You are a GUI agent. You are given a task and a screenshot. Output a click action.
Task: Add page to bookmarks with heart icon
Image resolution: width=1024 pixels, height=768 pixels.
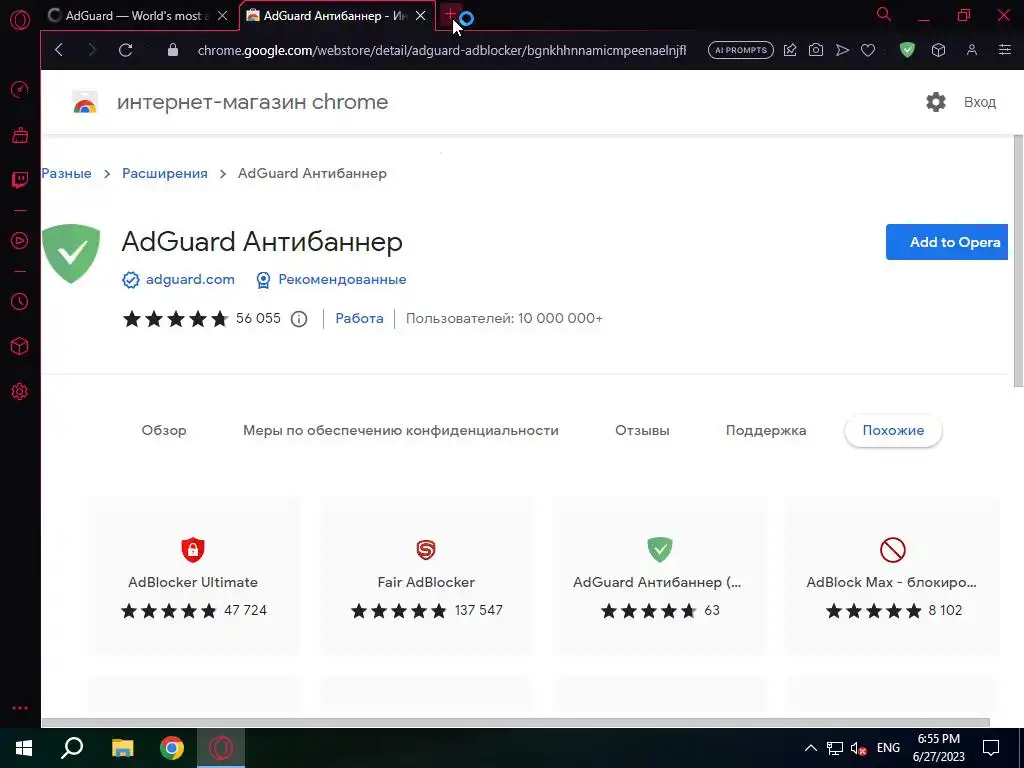pyautogui.click(x=868, y=50)
